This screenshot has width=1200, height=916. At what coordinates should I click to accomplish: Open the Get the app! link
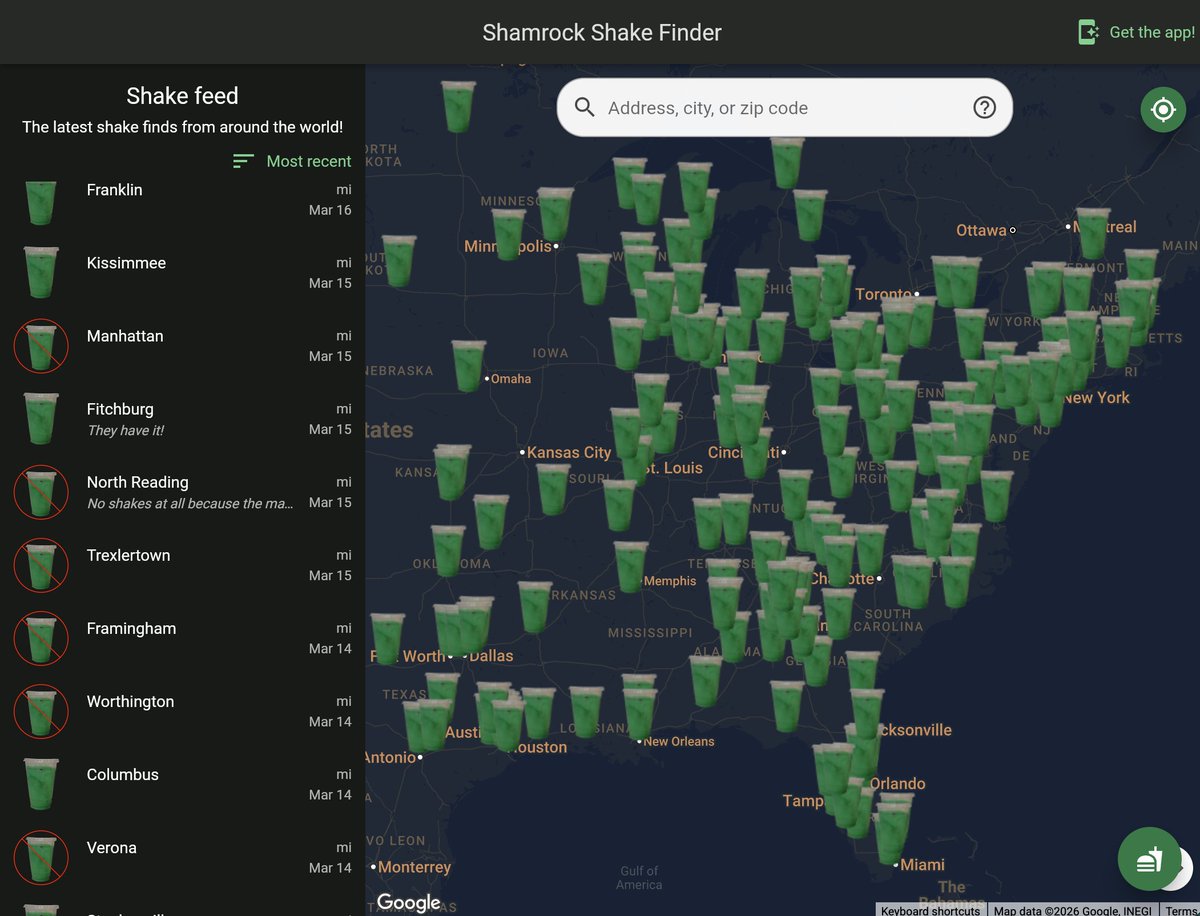[1136, 32]
